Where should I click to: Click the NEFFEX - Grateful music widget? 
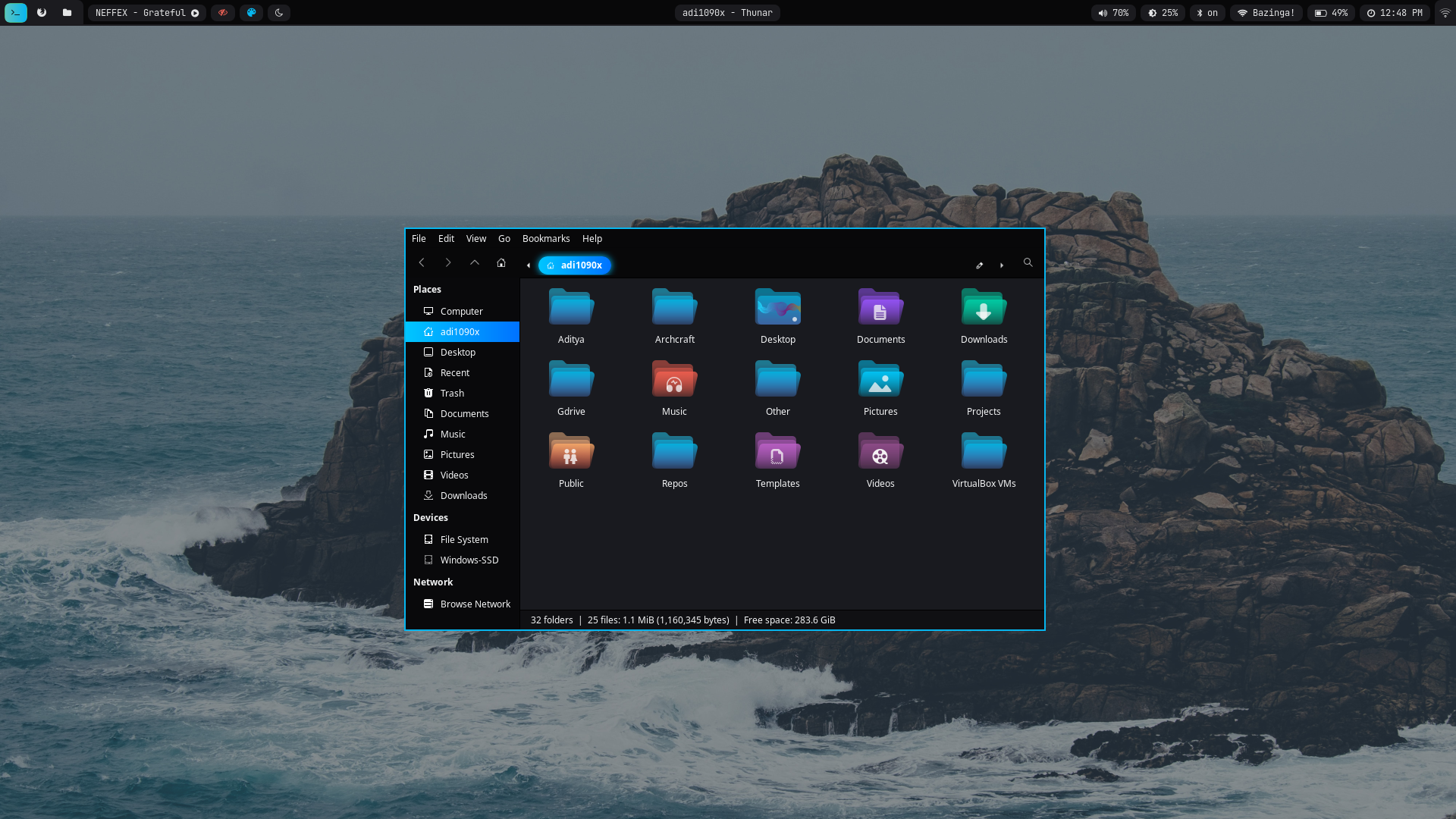(147, 13)
